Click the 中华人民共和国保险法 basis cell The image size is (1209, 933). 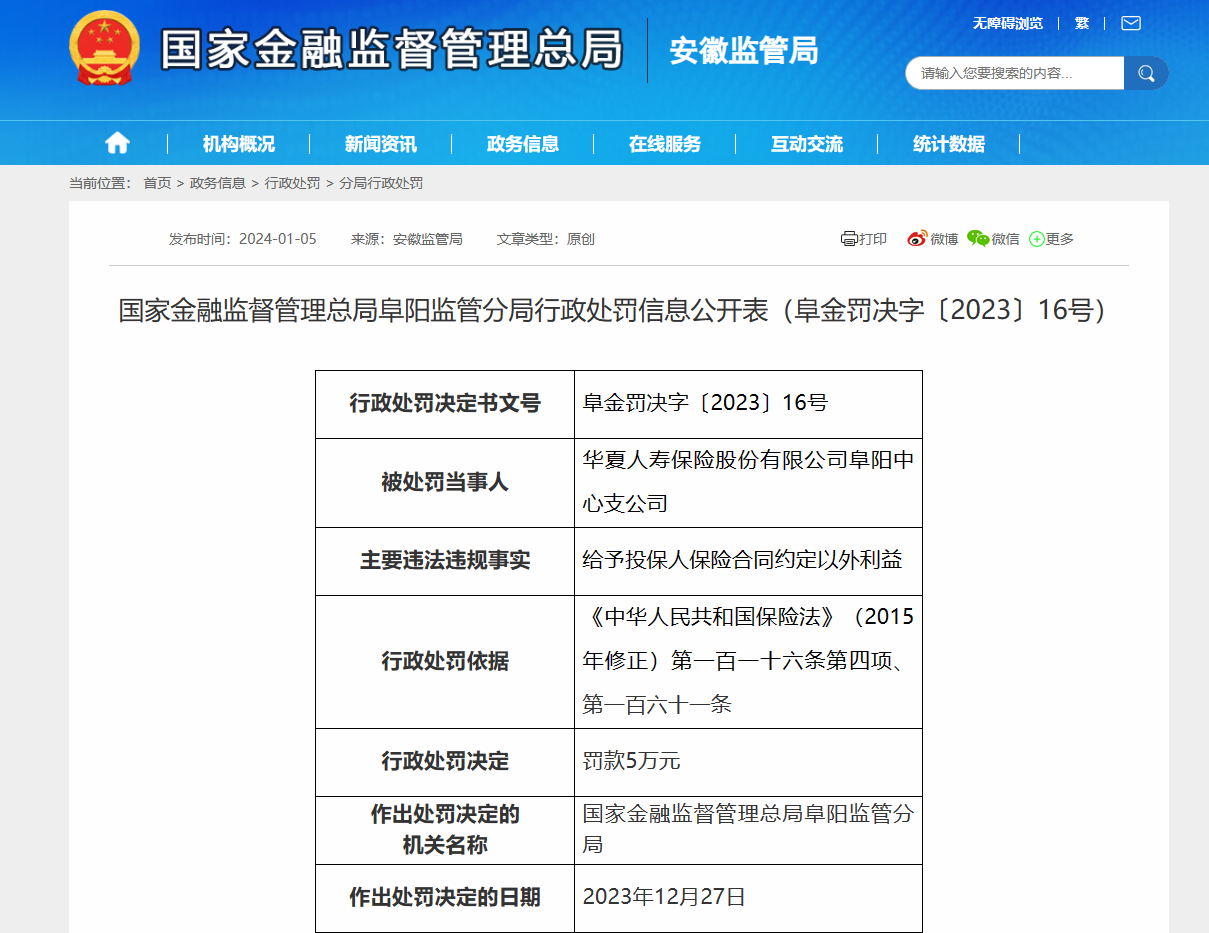click(x=748, y=662)
